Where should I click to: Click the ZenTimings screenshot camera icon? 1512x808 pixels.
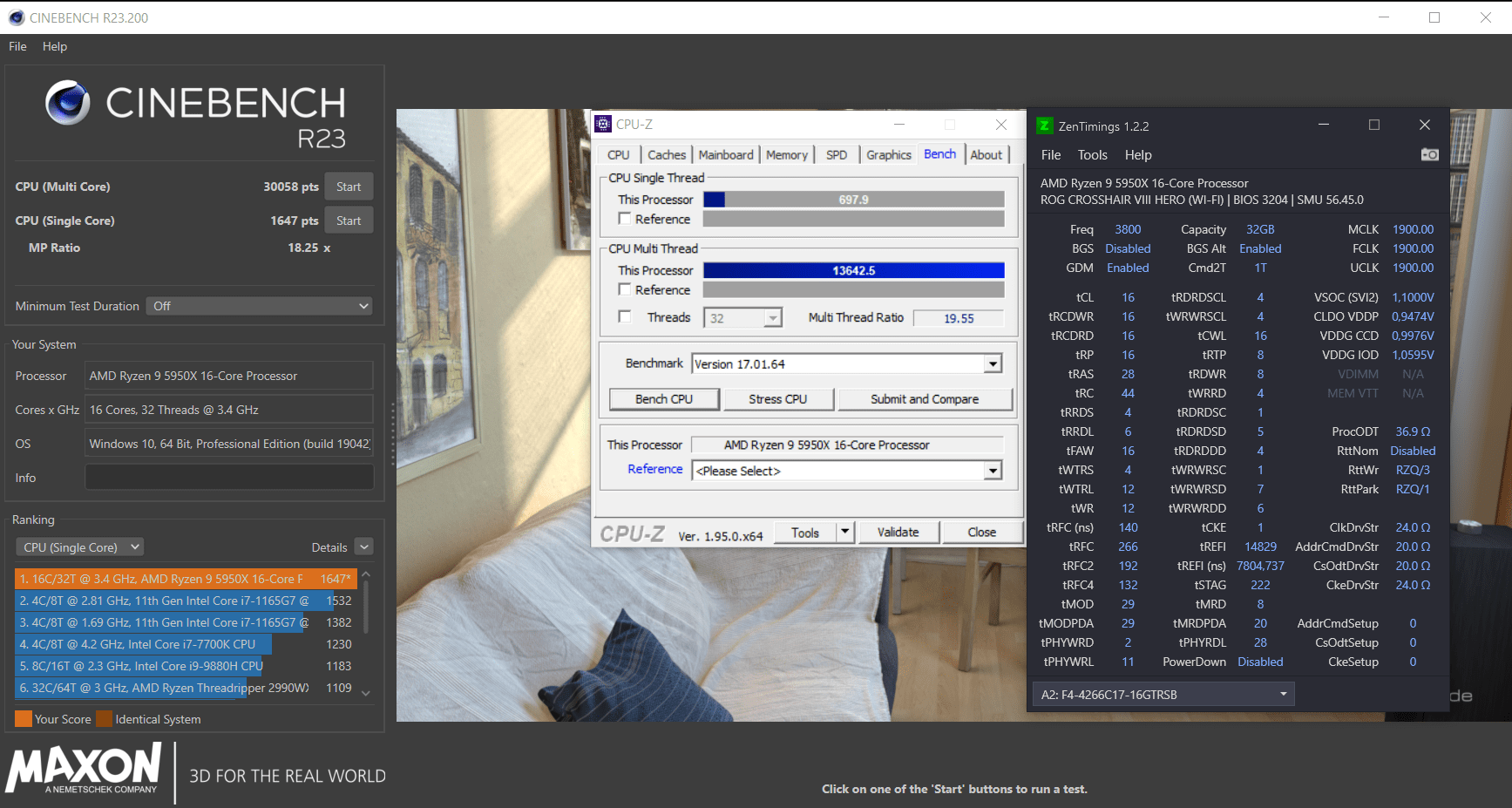pos(1429,154)
